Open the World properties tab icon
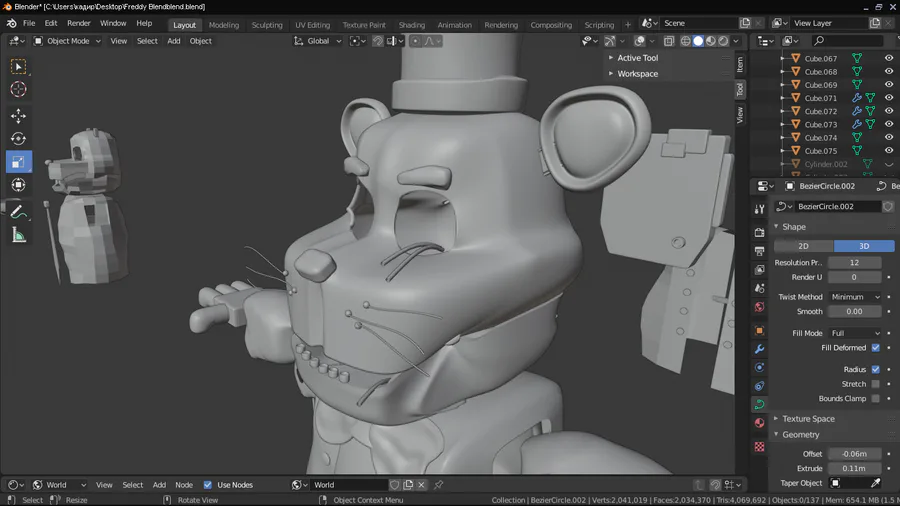The height and width of the screenshot is (506, 900). 759,308
